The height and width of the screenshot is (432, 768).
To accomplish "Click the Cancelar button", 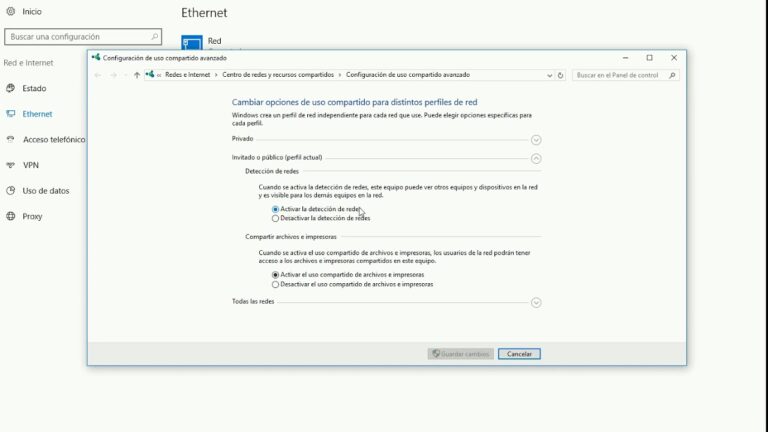I will [519, 354].
